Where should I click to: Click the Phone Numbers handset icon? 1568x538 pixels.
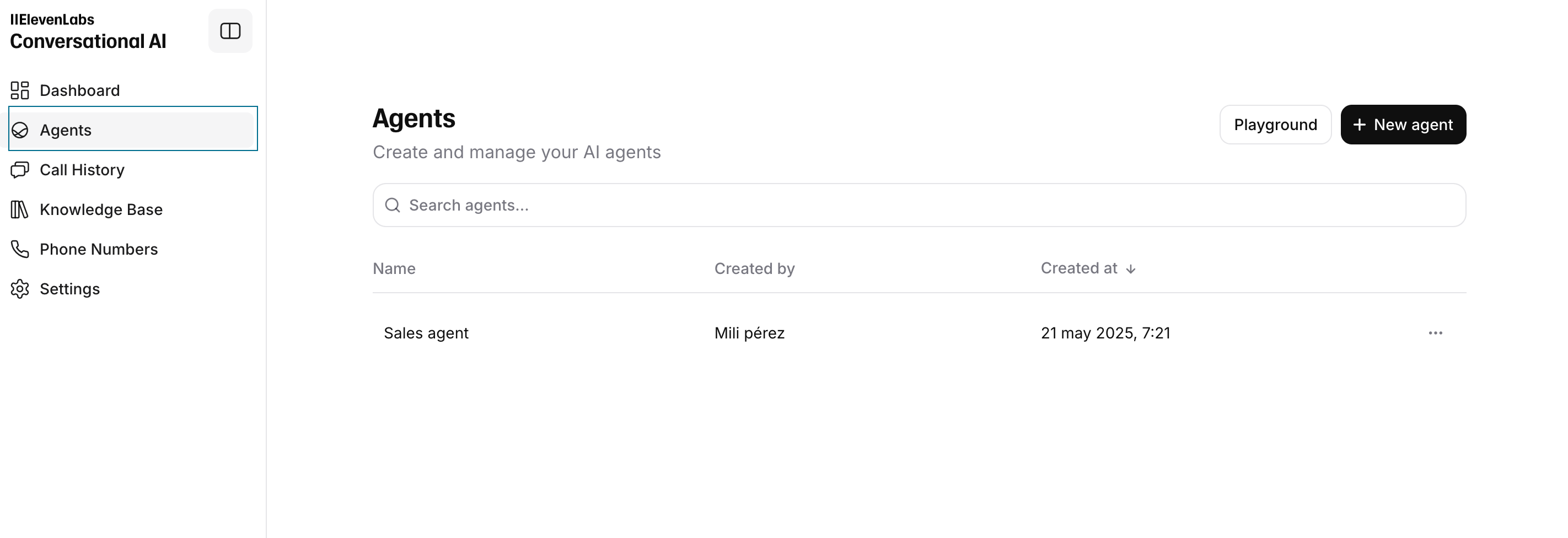click(20, 249)
